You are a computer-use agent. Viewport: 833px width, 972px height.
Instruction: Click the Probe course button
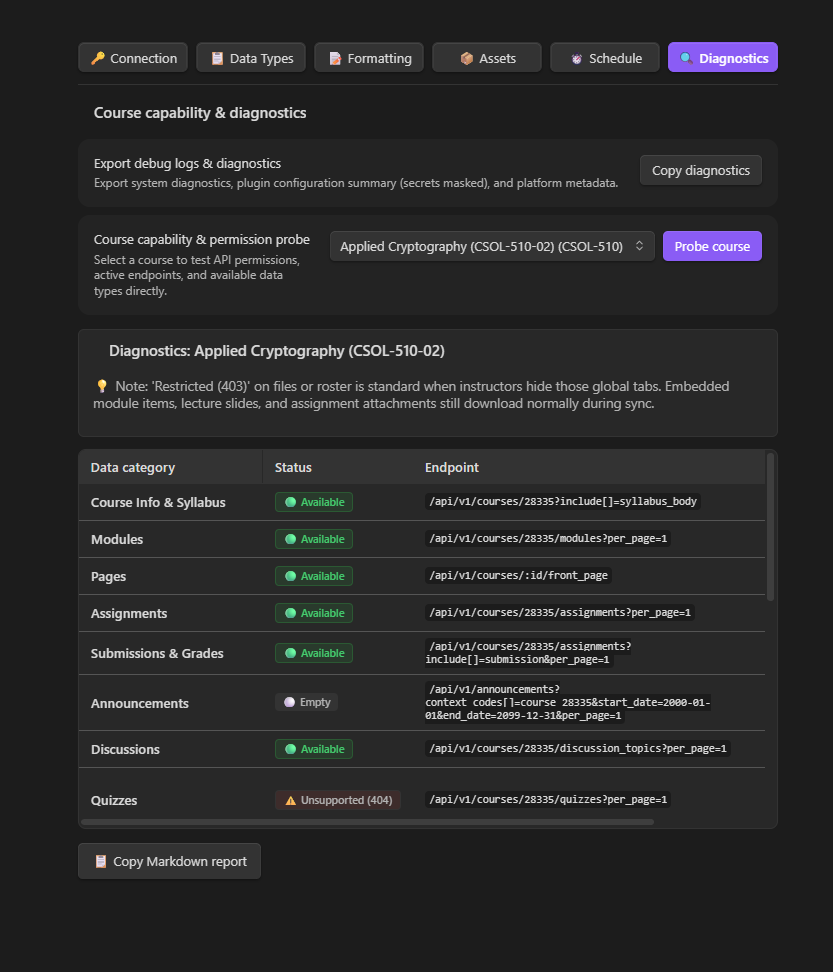[x=712, y=246]
